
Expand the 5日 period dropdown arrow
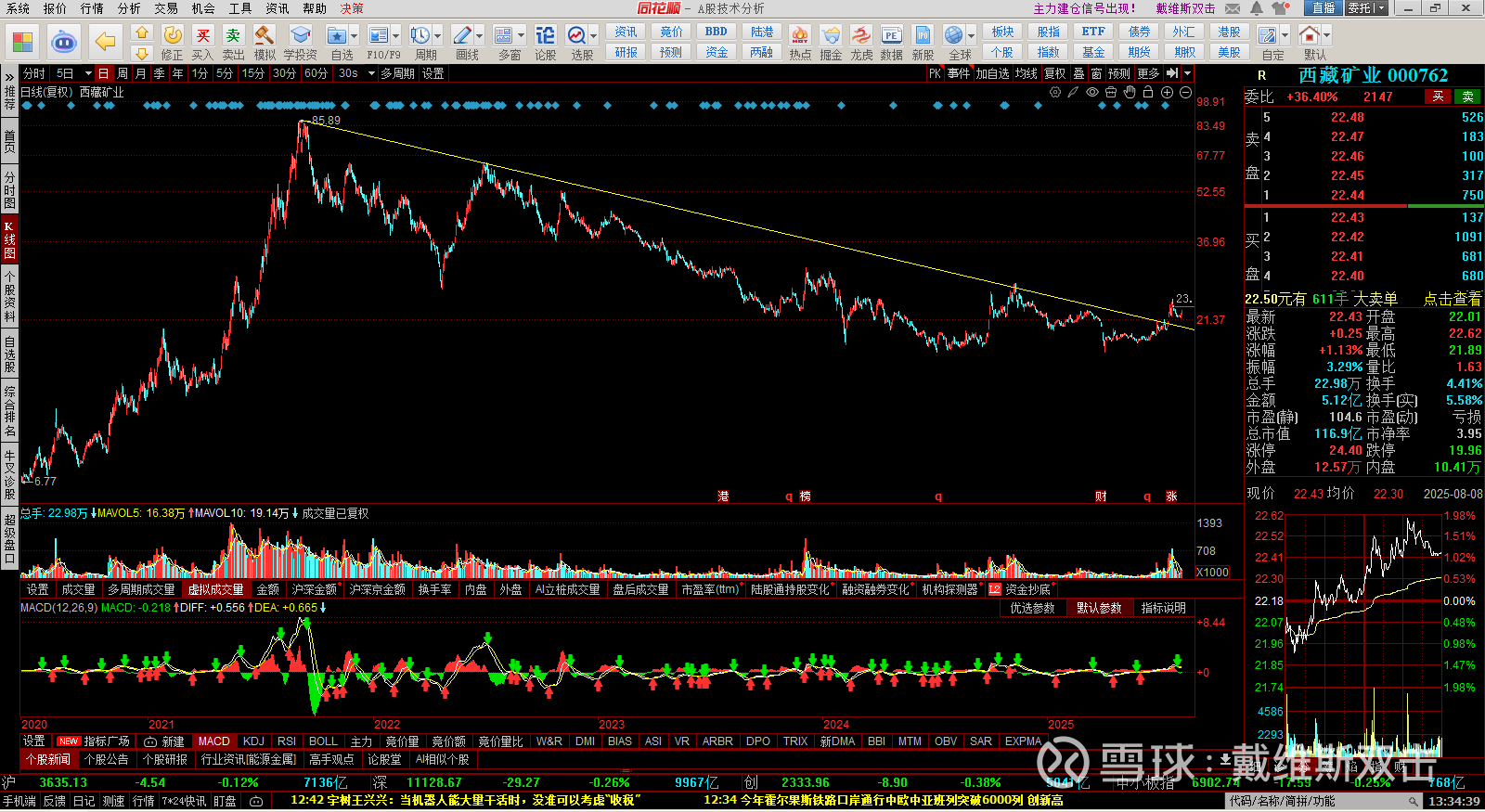(x=88, y=73)
